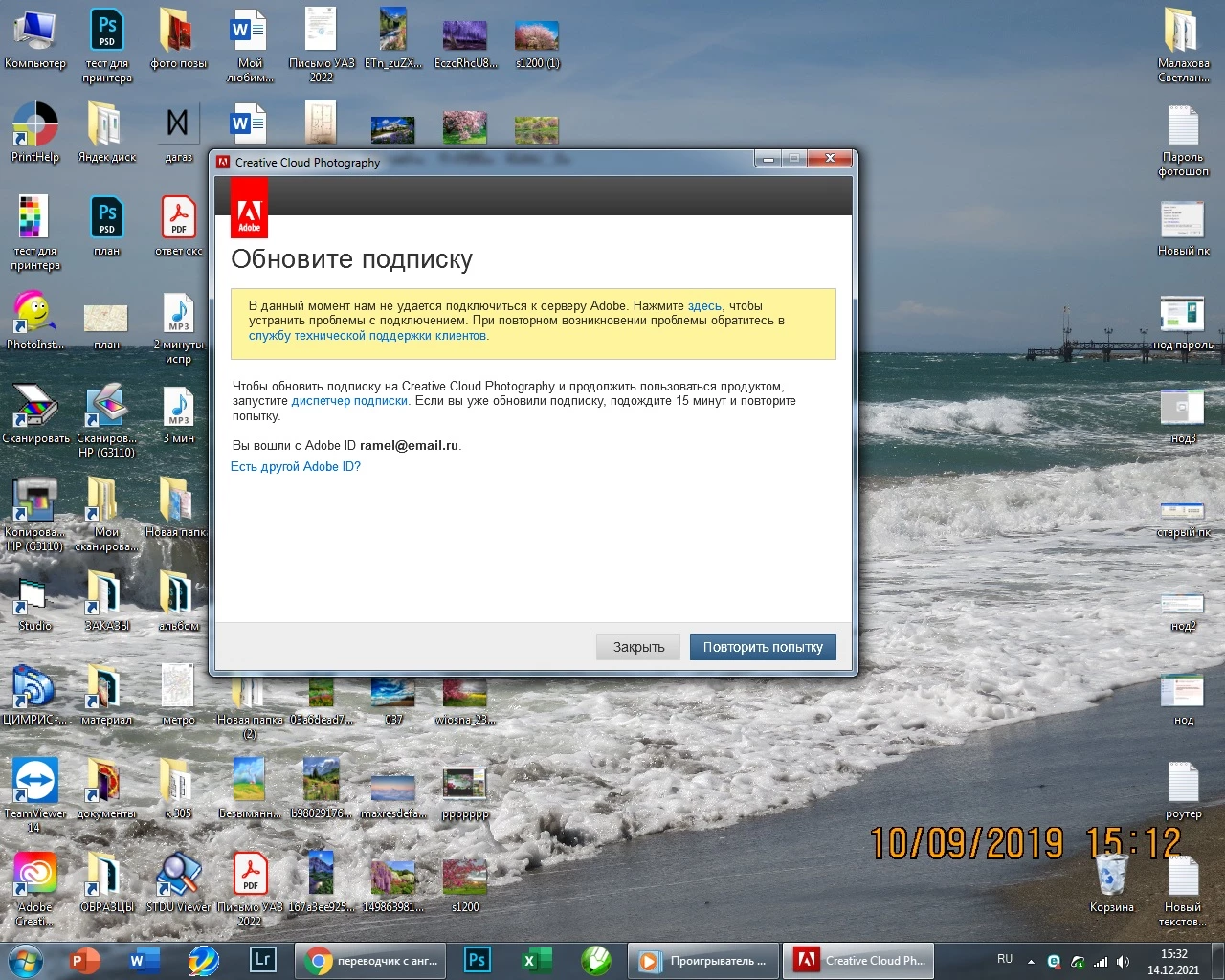Select the "wiosna_23..." image thumbnail
The width and height of the screenshot is (1225, 980).
[x=465, y=702]
